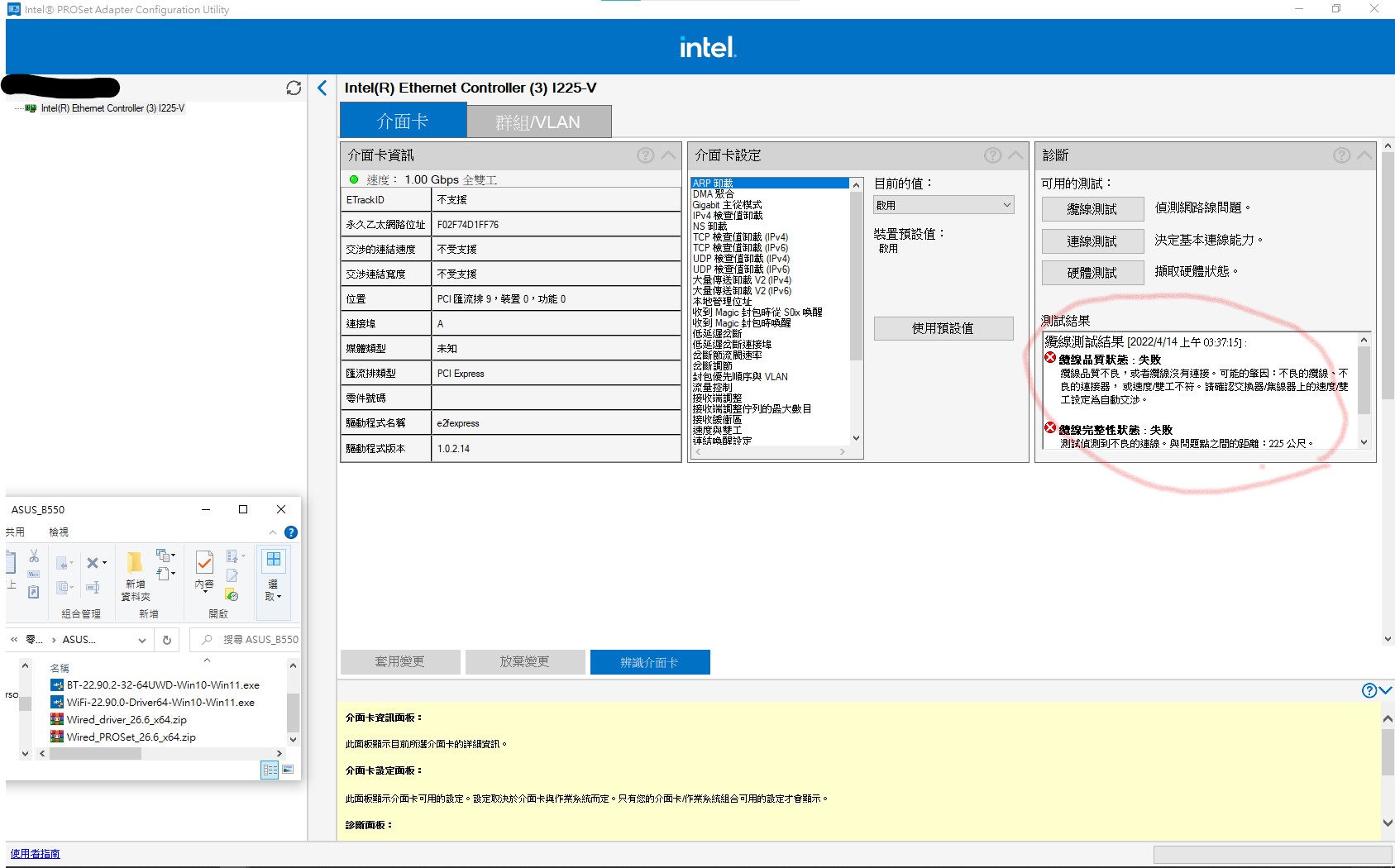Click the back arrow above the adapter tabs
This screenshot has width=1395, height=868.
322,88
